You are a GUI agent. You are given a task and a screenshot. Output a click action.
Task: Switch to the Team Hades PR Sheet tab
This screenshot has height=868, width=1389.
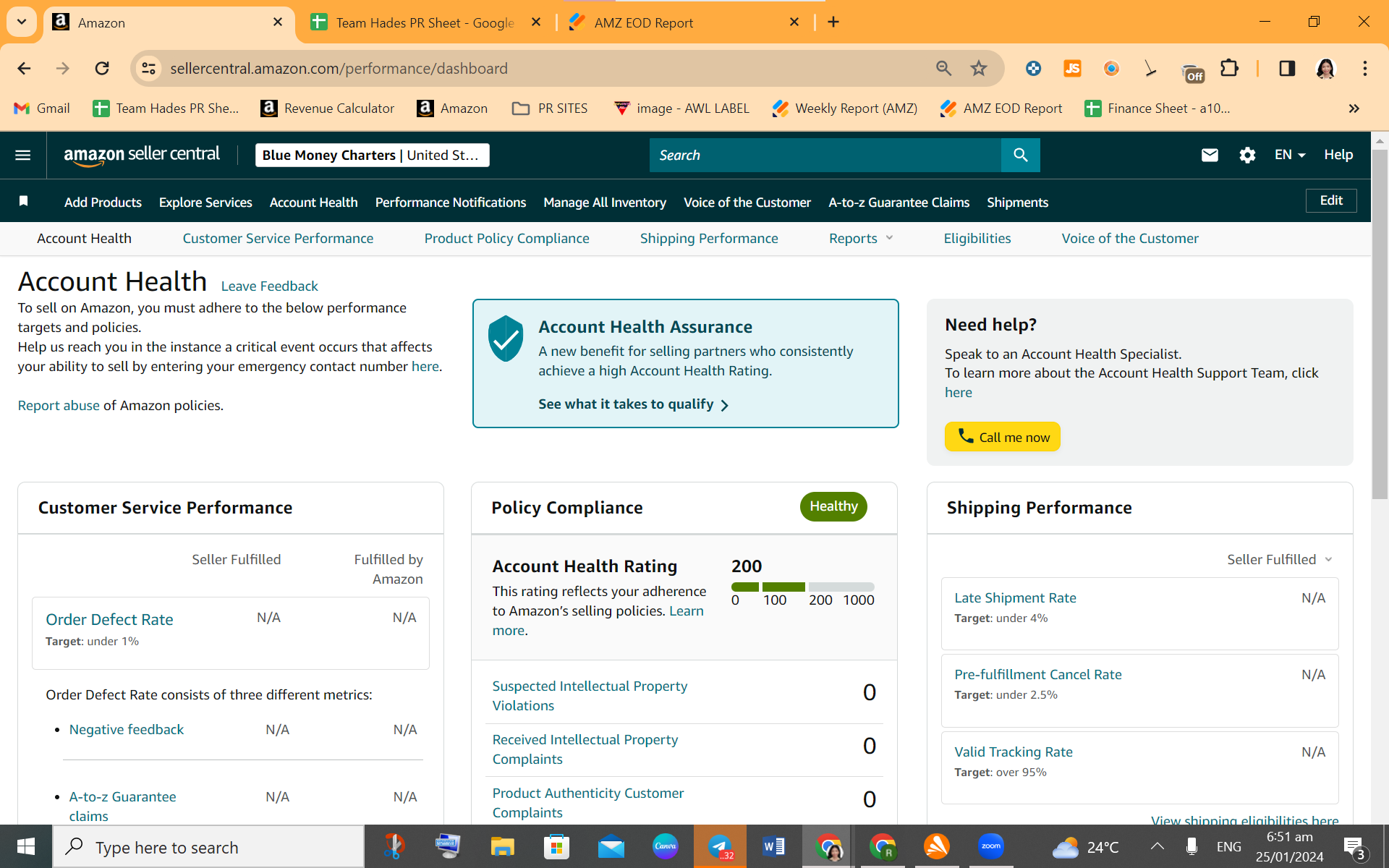[x=427, y=22]
